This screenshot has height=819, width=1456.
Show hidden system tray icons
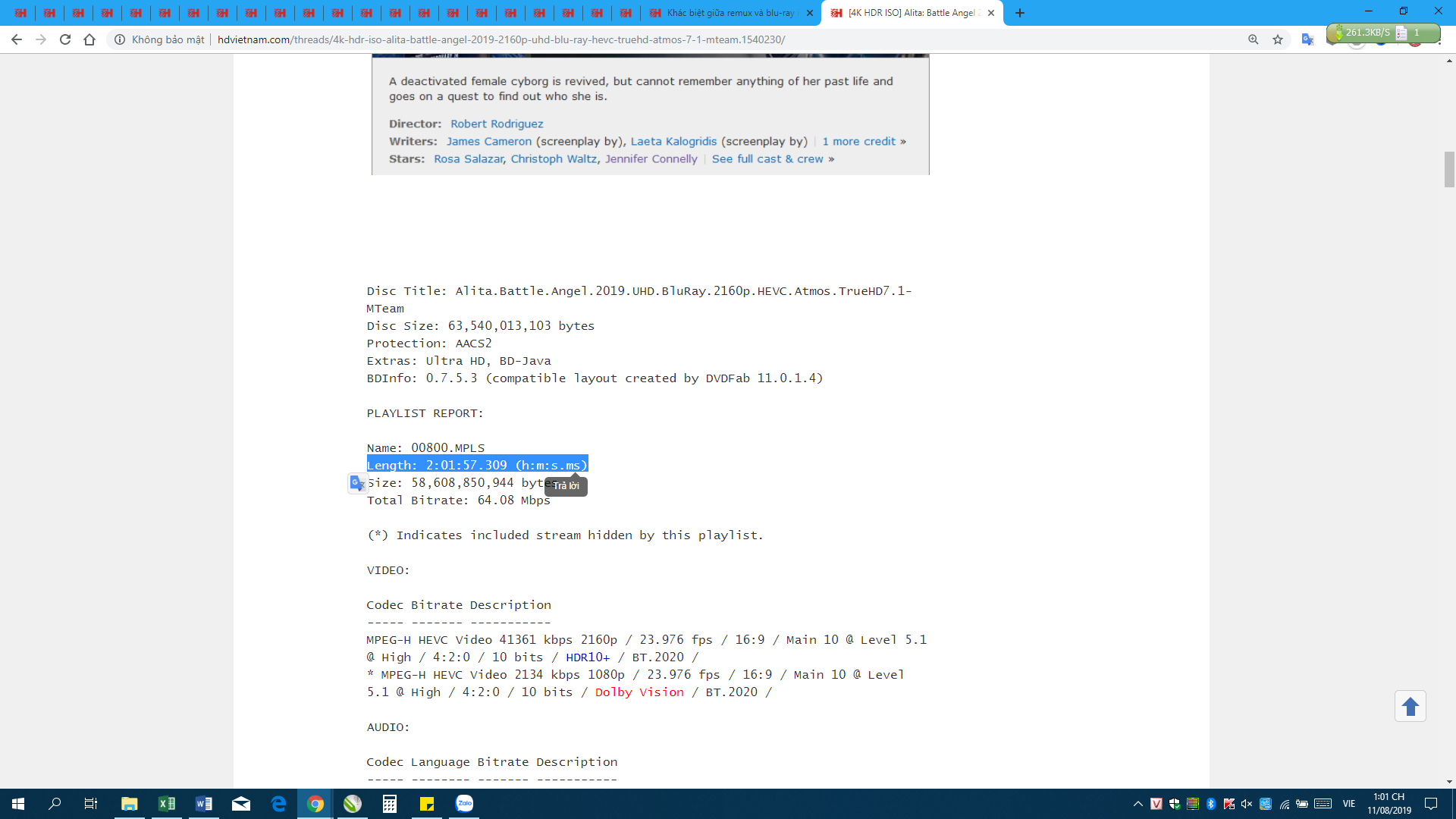[1137, 804]
